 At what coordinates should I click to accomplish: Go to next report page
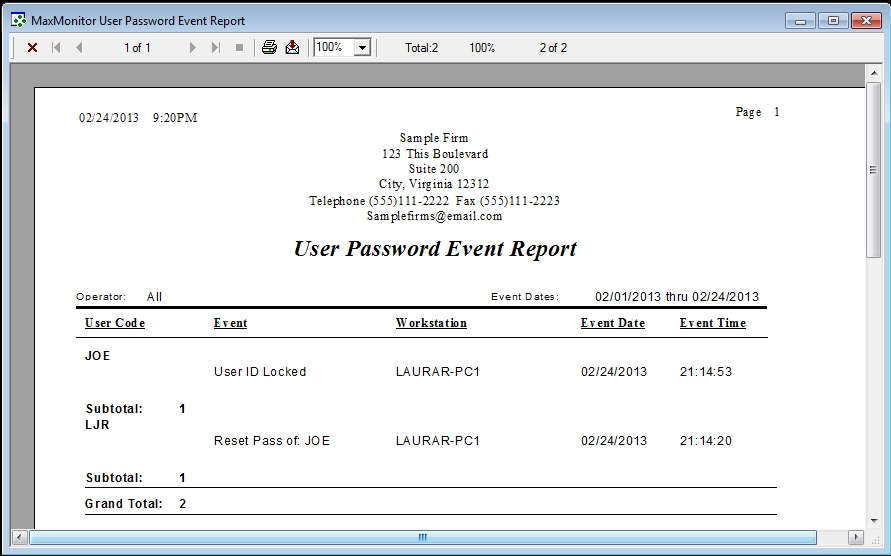click(193, 47)
